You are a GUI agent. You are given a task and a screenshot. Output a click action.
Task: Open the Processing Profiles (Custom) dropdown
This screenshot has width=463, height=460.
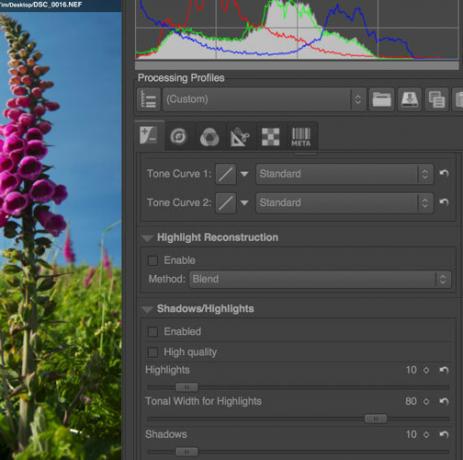point(264,99)
